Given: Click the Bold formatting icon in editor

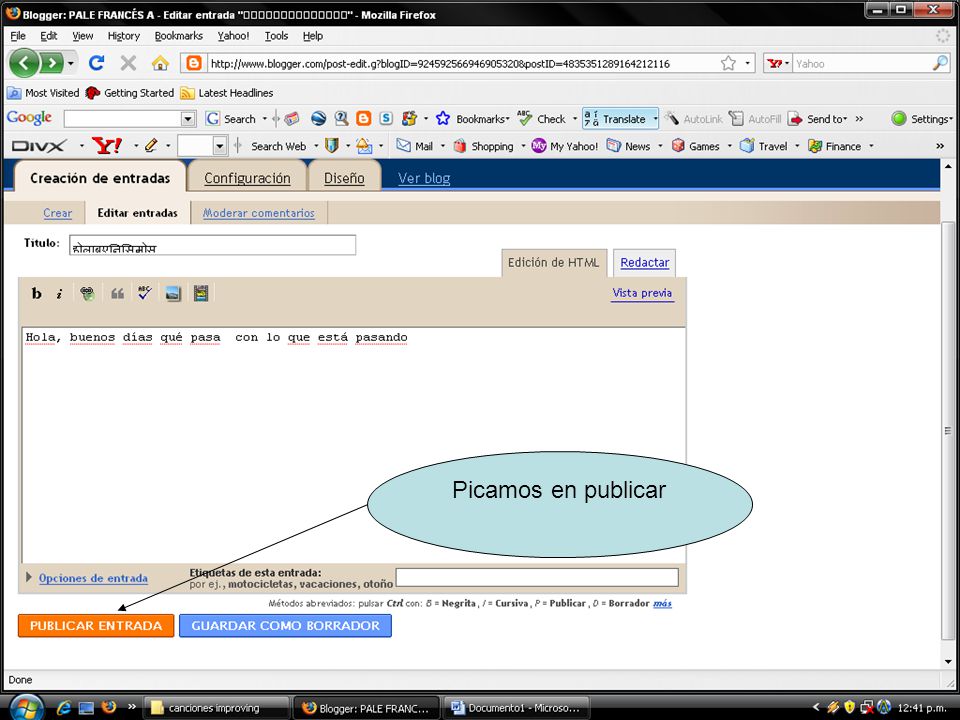Looking at the screenshot, I should pyautogui.click(x=37, y=293).
